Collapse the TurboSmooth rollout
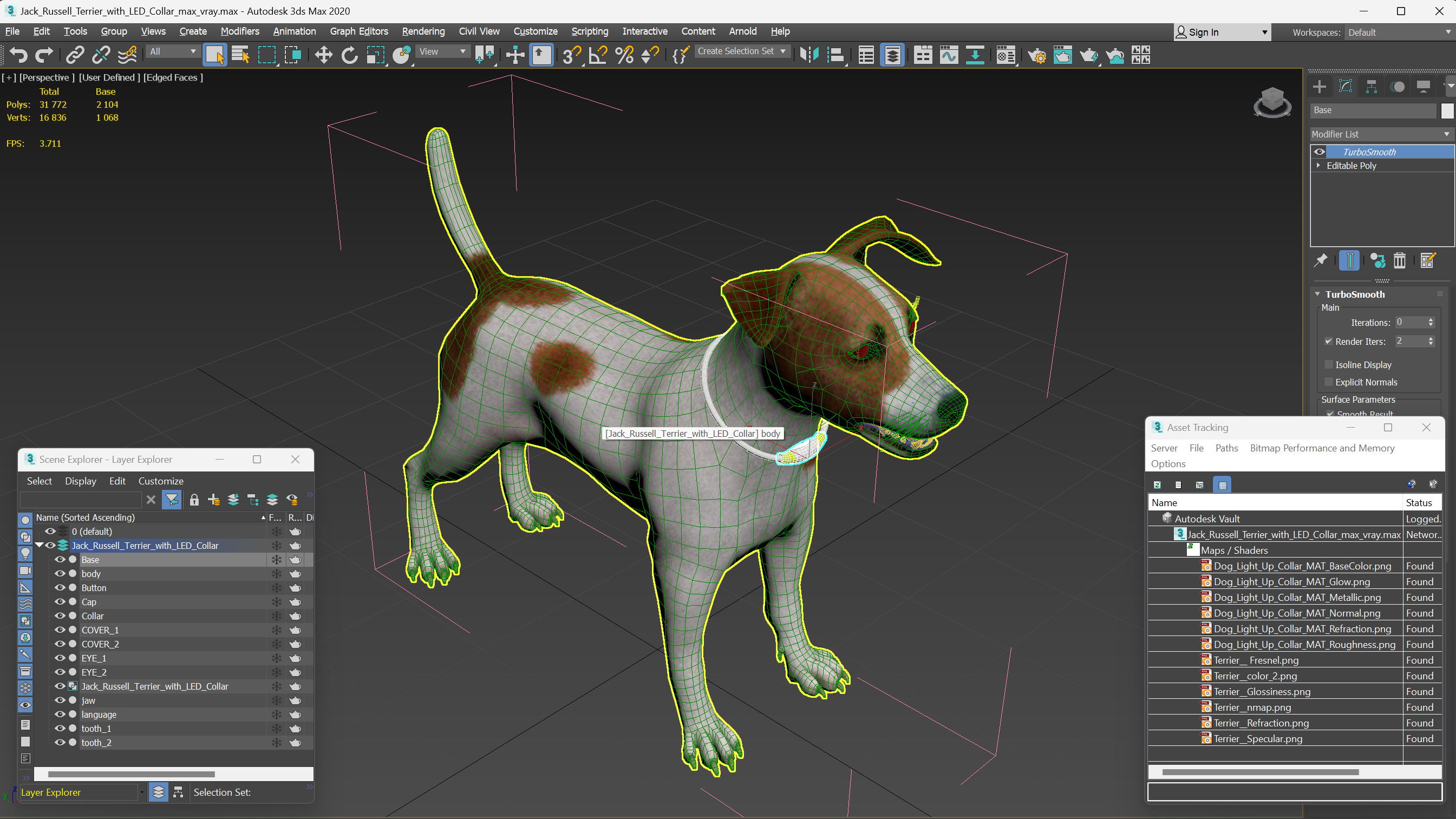Screen dimensions: 1456x819 (1317, 294)
